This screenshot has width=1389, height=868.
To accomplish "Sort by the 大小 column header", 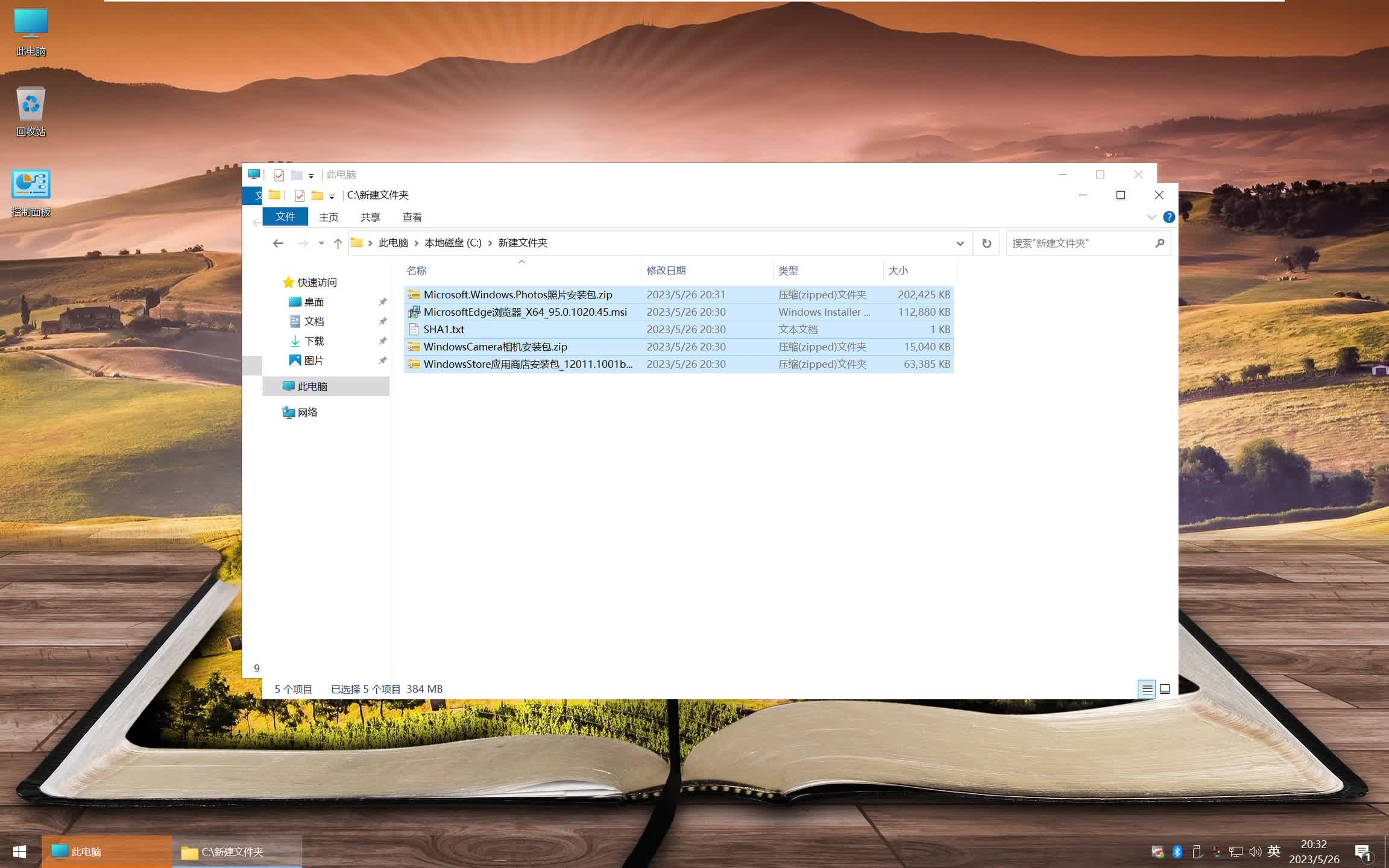I will (920, 271).
